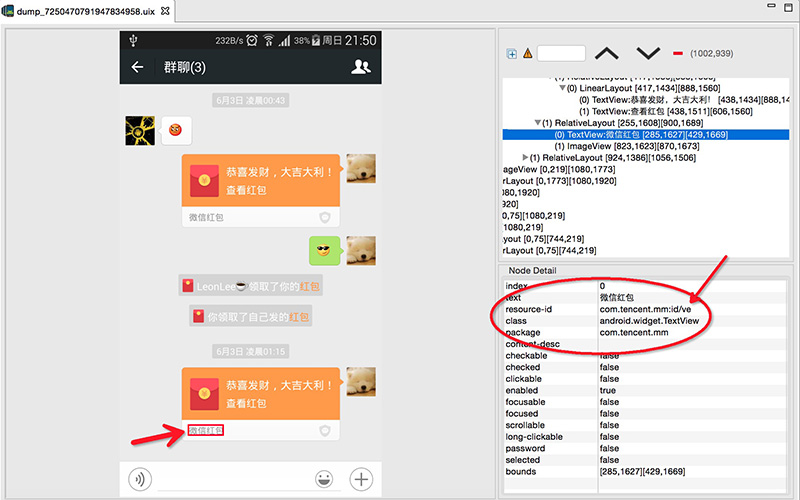Tap the dog avatar beside the first red packet

361,168
